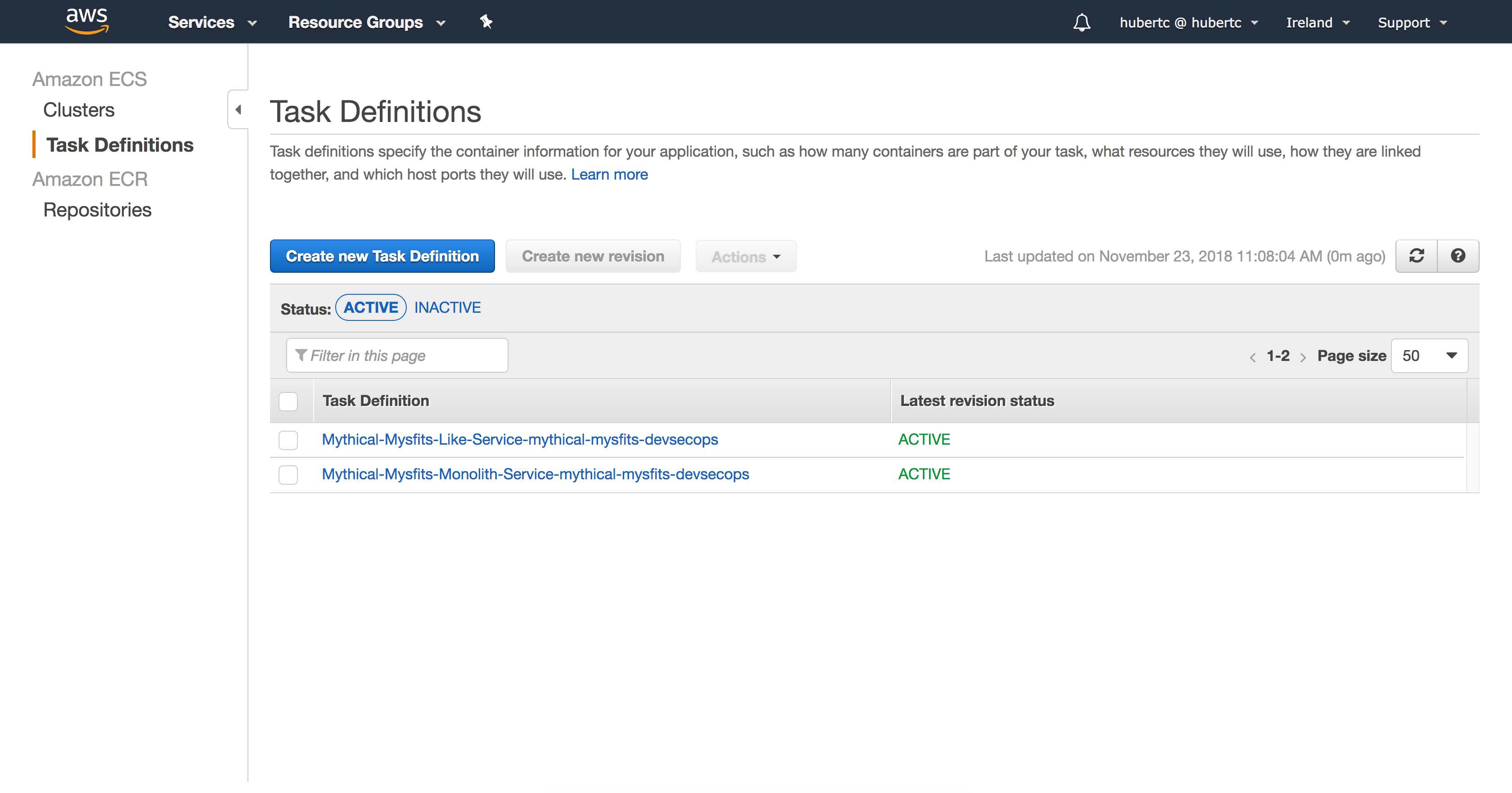Check the select-all header checkbox
The height and width of the screenshot is (793, 1512).
[288, 401]
